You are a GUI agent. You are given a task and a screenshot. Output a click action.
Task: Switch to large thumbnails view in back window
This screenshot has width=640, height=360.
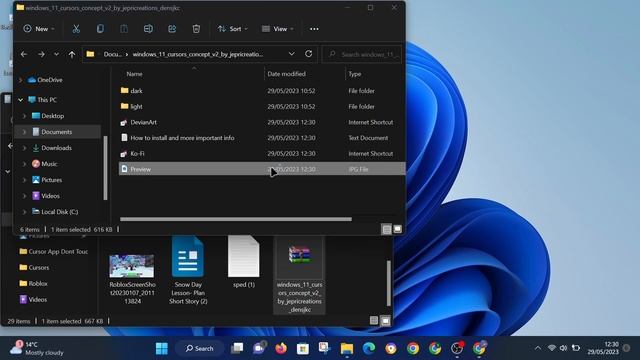[385, 321]
